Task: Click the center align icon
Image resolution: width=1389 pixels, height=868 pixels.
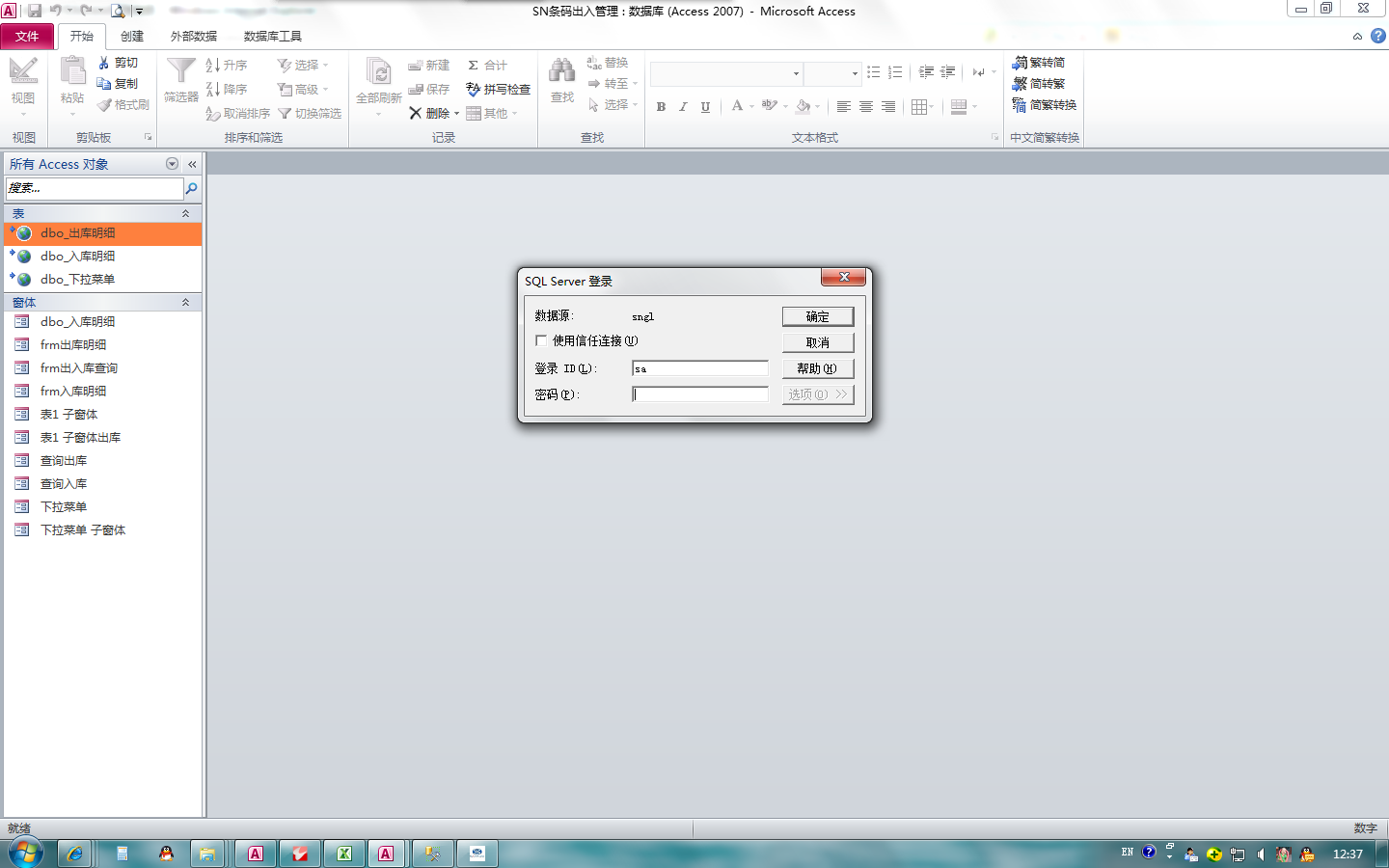Action: (x=866, y=107)
